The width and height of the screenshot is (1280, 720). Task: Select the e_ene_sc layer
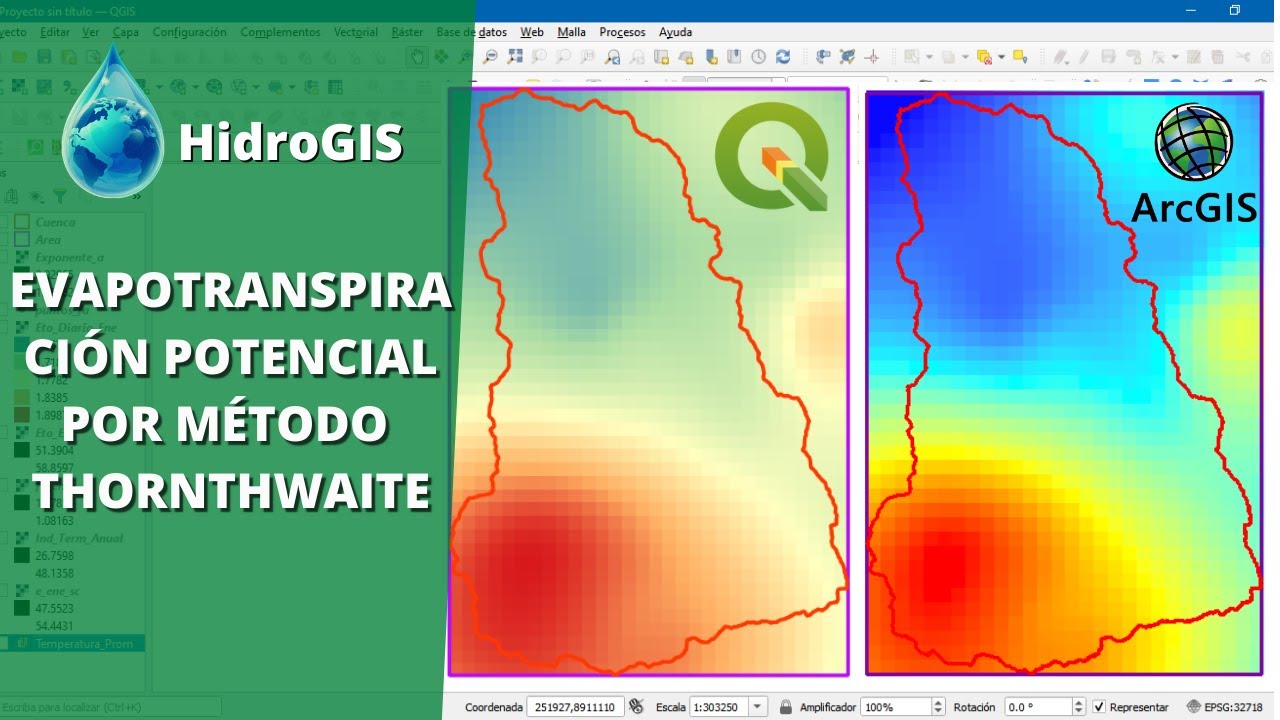(x=57, y=591)
